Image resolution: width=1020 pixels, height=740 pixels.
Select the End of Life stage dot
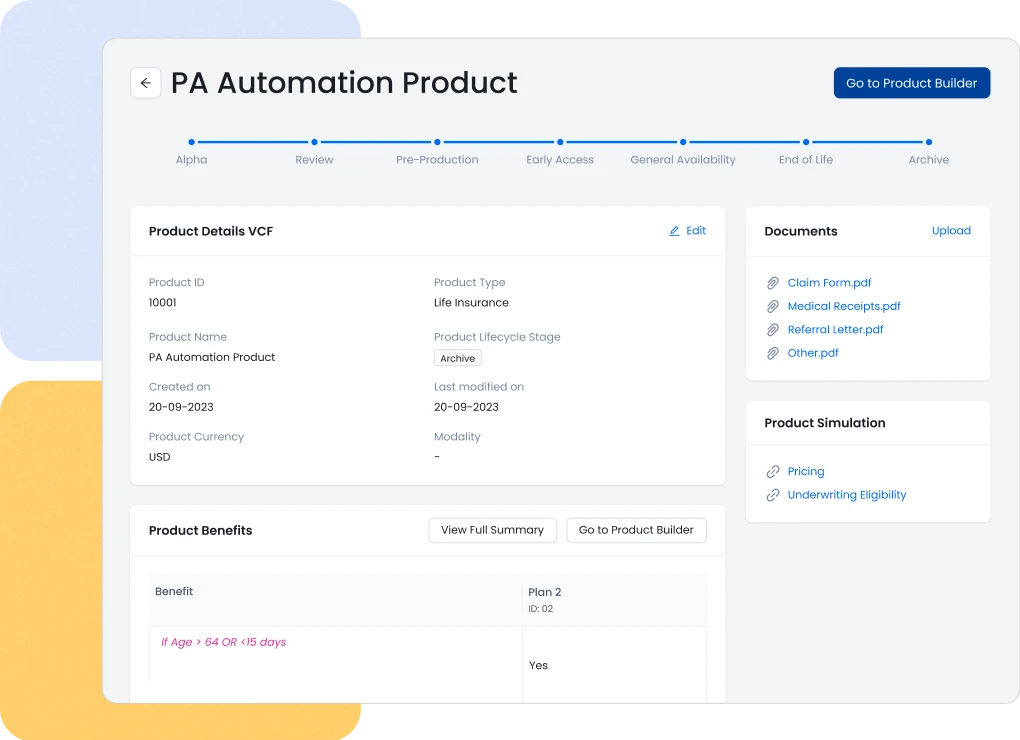[x=806, y=142]
